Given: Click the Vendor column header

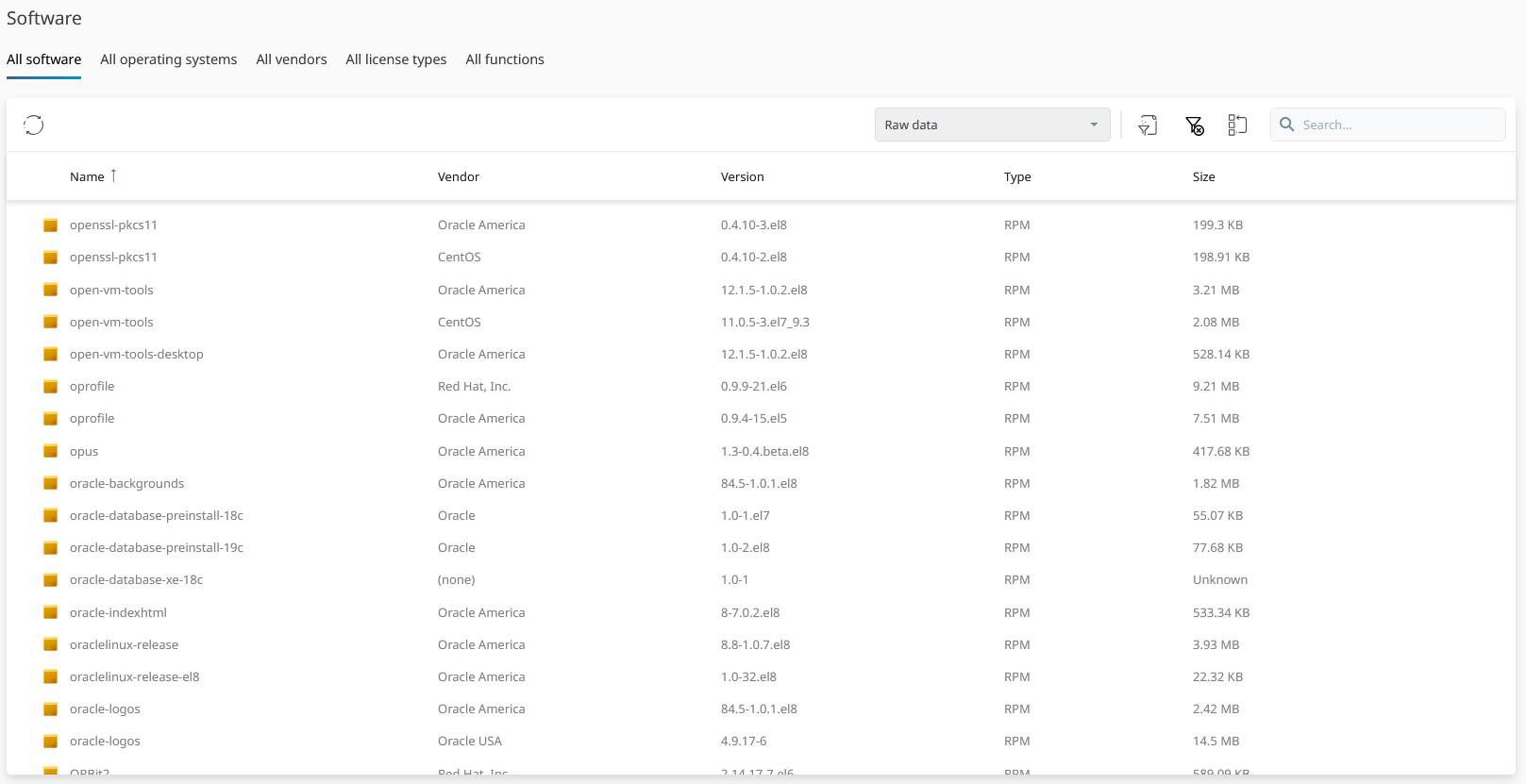Looking at the screenshot, I should [x=459, y=177].
